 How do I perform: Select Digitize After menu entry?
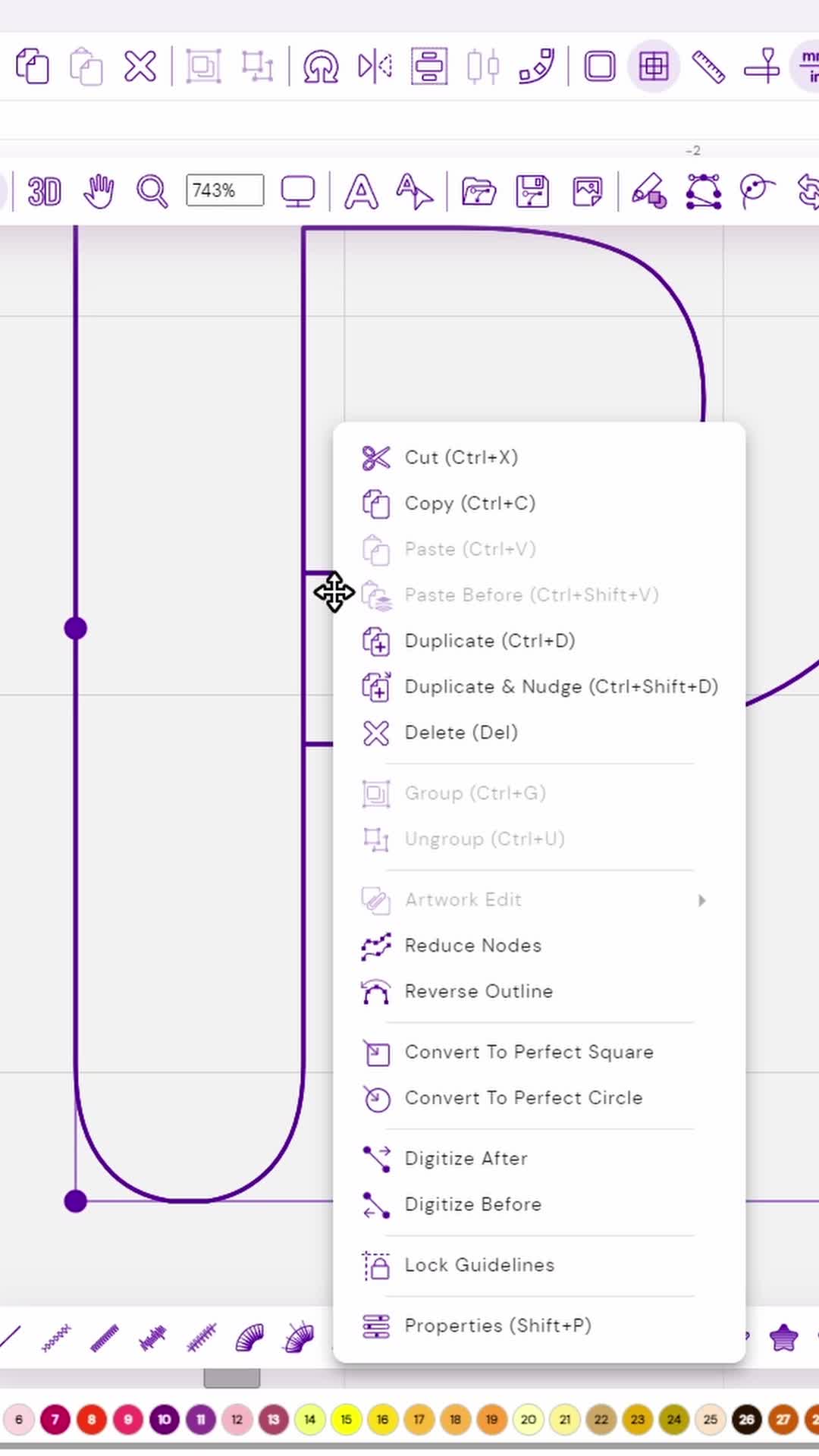pos(538,1159)
